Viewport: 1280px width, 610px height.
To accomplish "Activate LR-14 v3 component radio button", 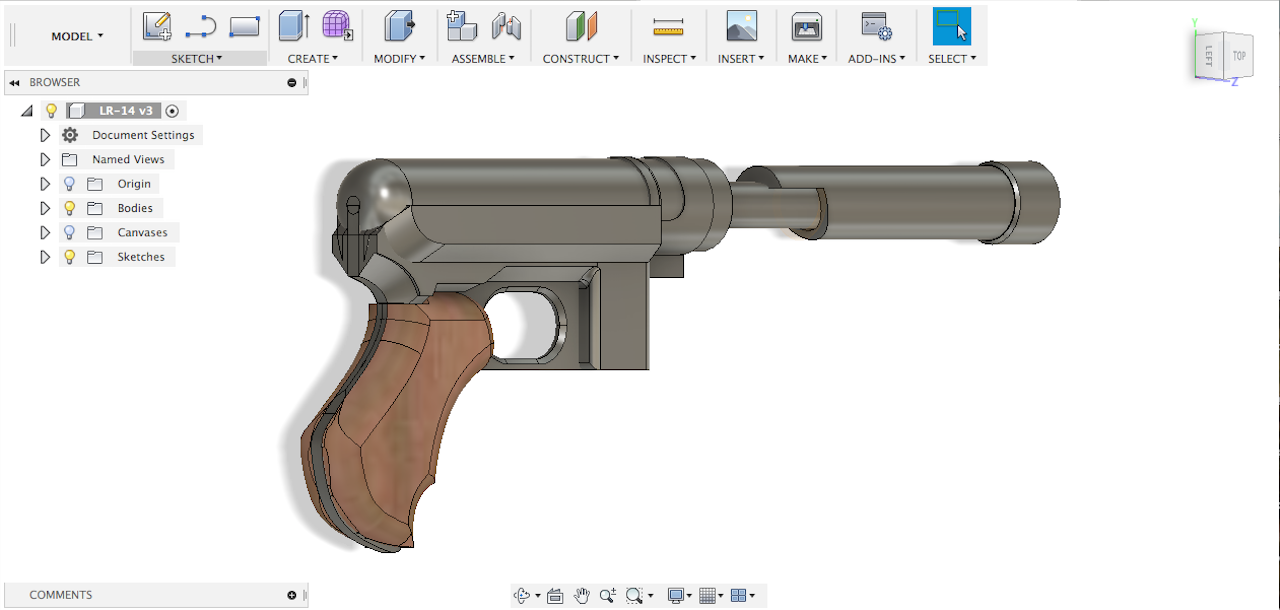I will [x=172, y=111].
